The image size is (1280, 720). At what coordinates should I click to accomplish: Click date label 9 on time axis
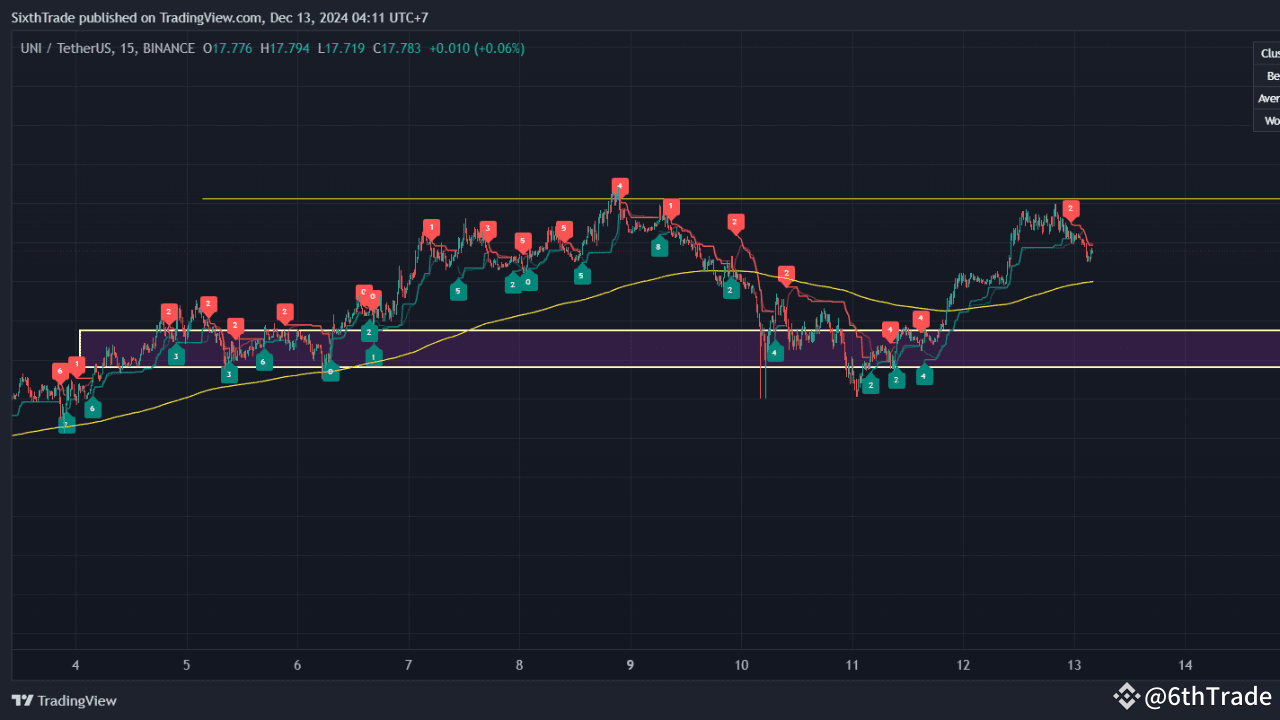[x=629, y=664]
